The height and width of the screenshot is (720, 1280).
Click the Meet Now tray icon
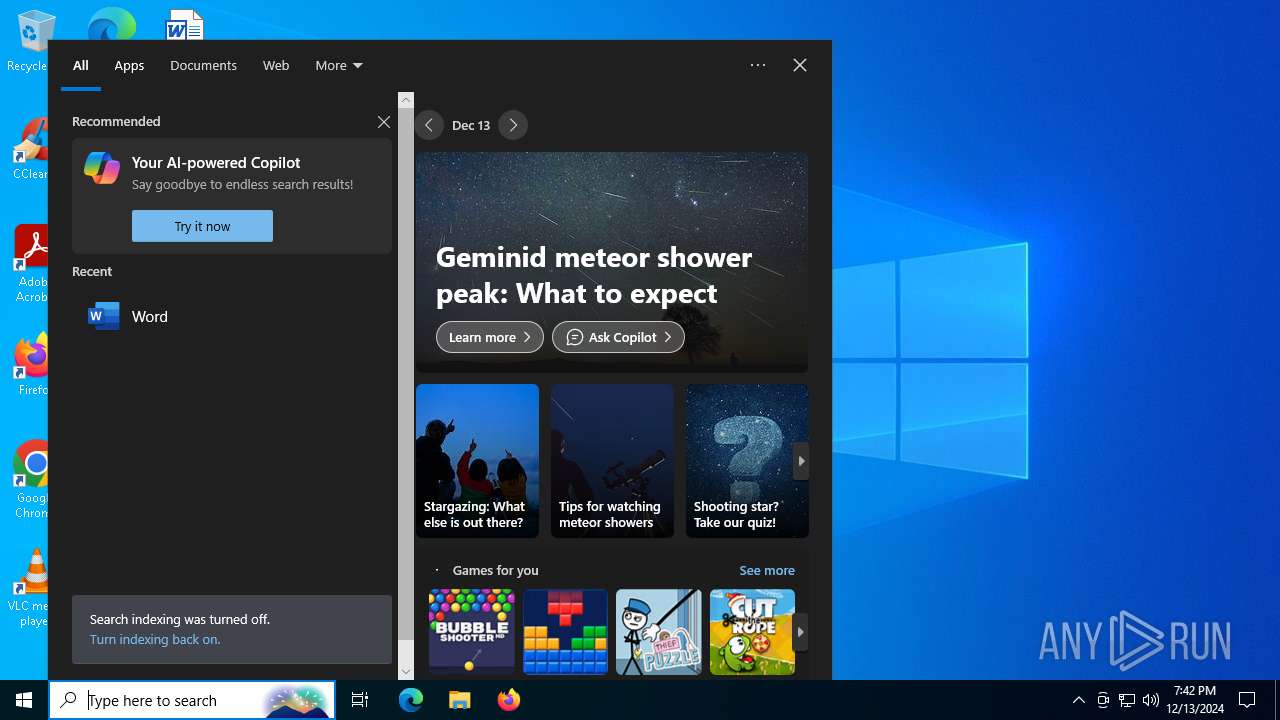[x=1103, y=700]
